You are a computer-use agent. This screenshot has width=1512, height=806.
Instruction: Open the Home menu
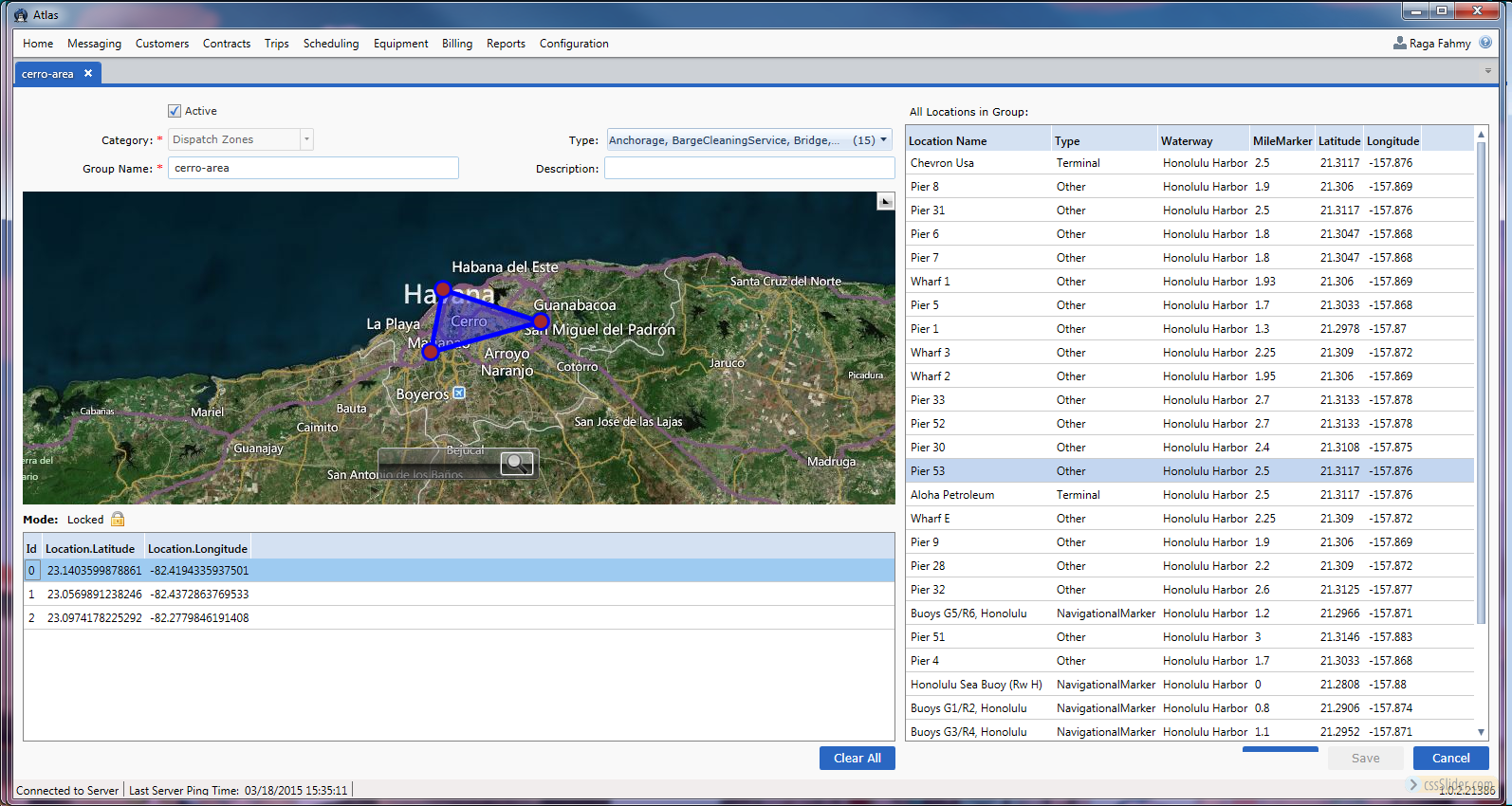(x=38, y=44)
